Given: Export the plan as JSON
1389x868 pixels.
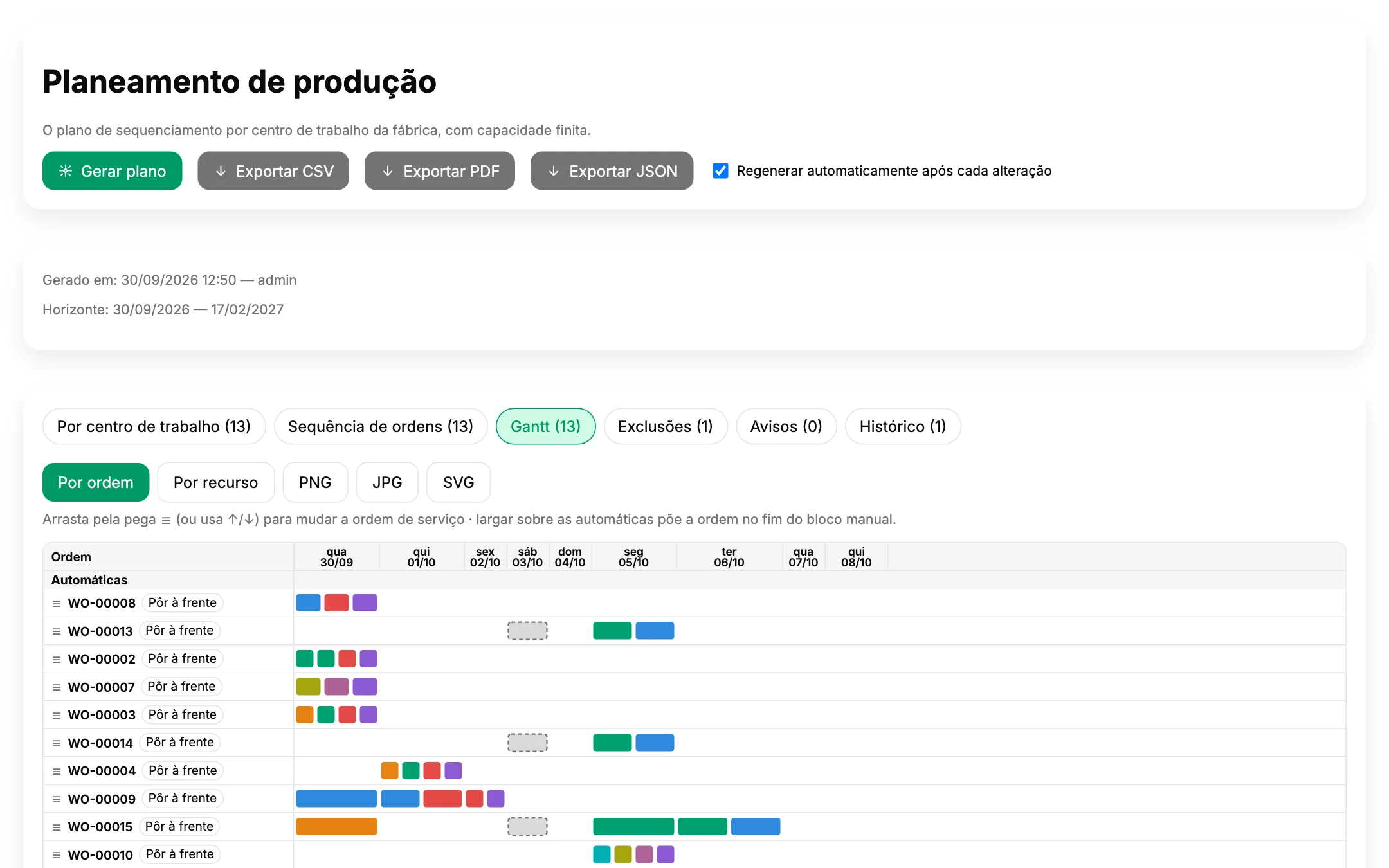Looking at the screenshot, I should (x=612, y=171).
